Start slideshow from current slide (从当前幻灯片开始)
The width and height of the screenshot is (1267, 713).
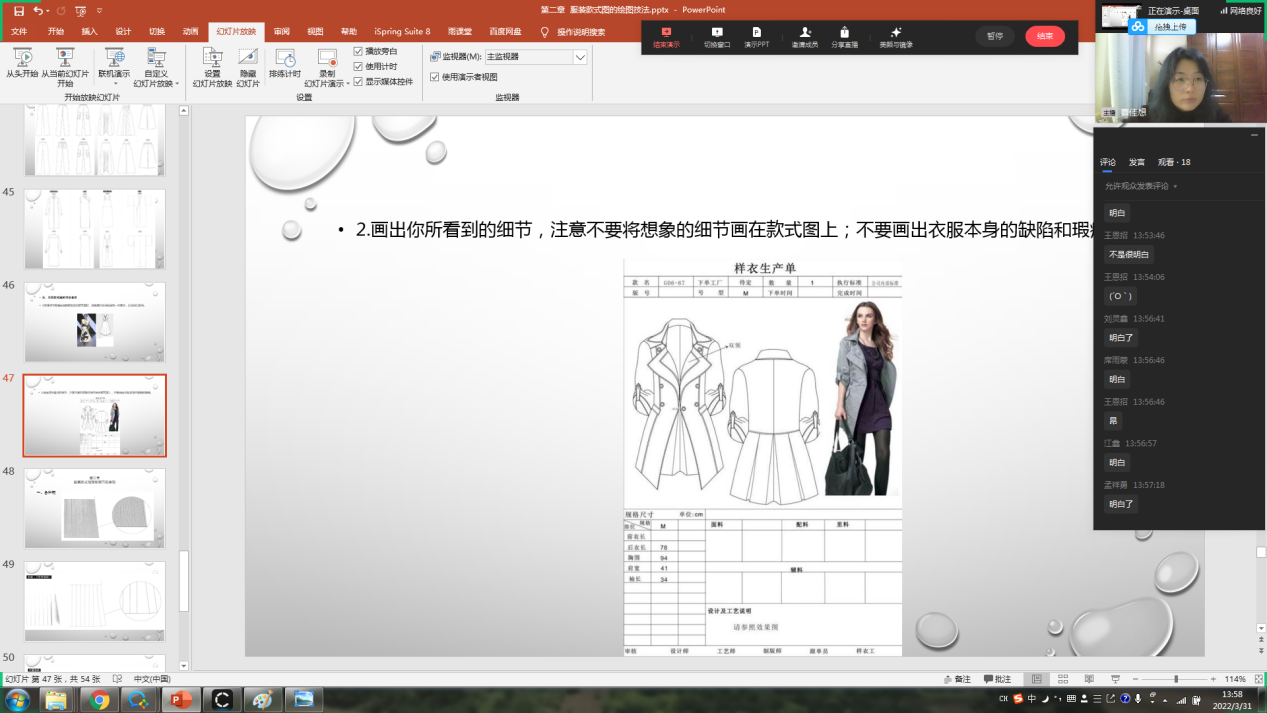[65, 67]
